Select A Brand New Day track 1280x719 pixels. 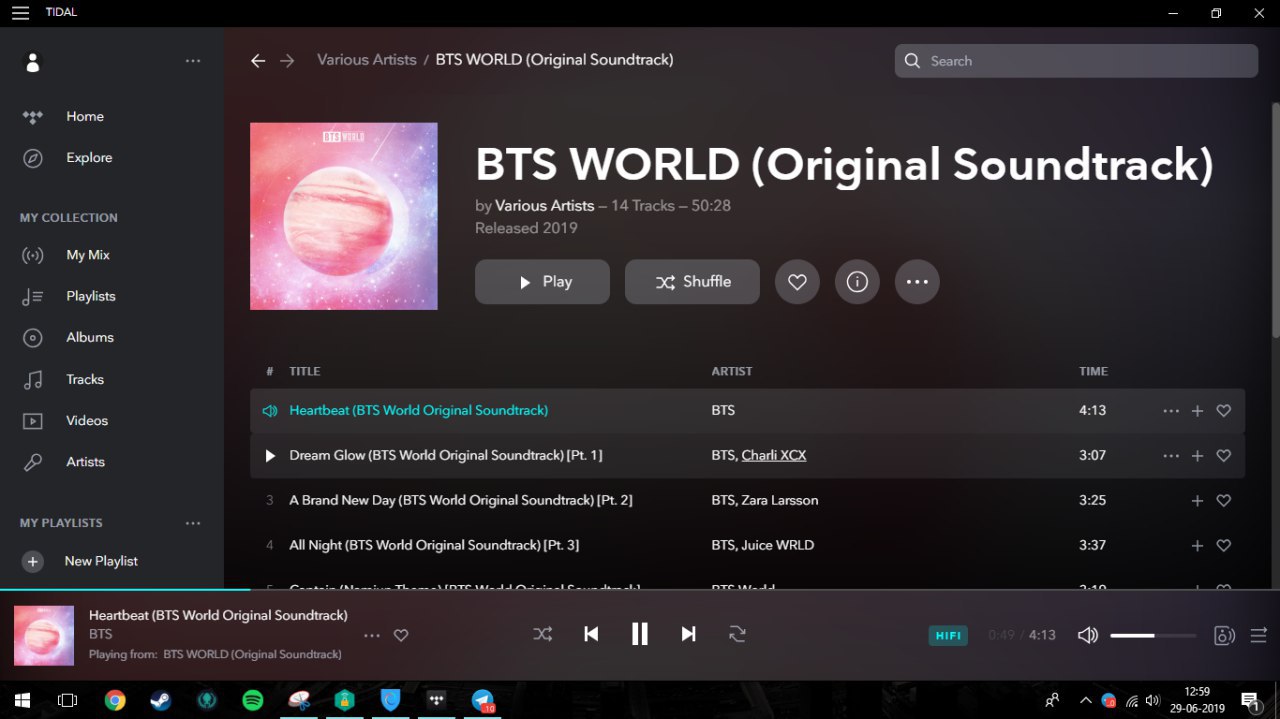click(x=461, y=500)
